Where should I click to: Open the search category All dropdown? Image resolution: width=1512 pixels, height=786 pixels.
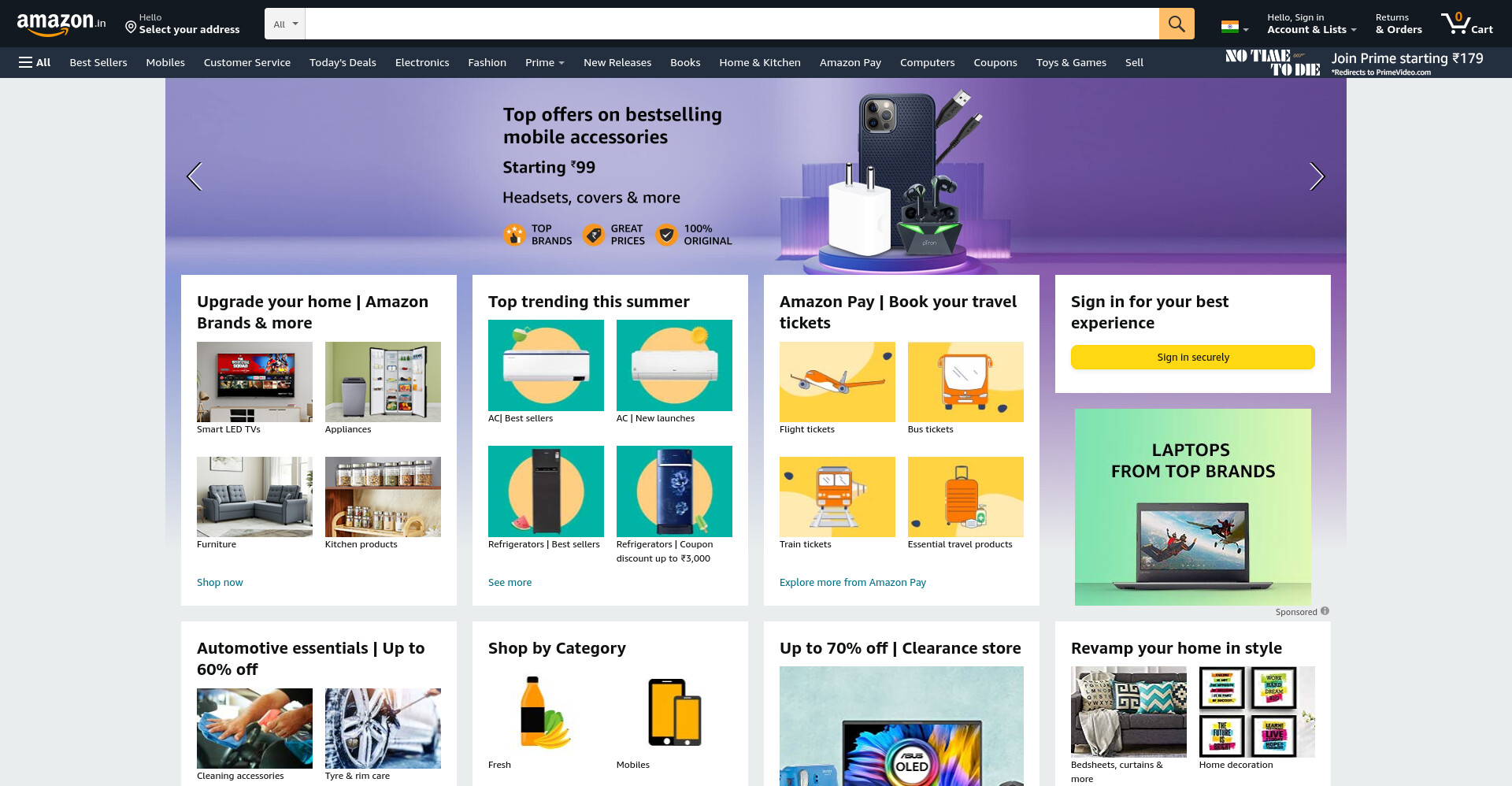[x=285, y=24]
